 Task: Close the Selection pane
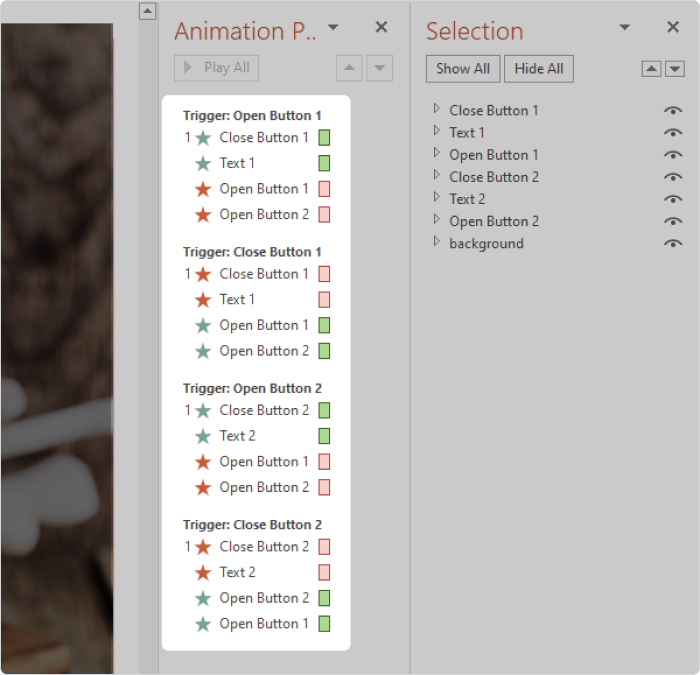coord(673,27)
